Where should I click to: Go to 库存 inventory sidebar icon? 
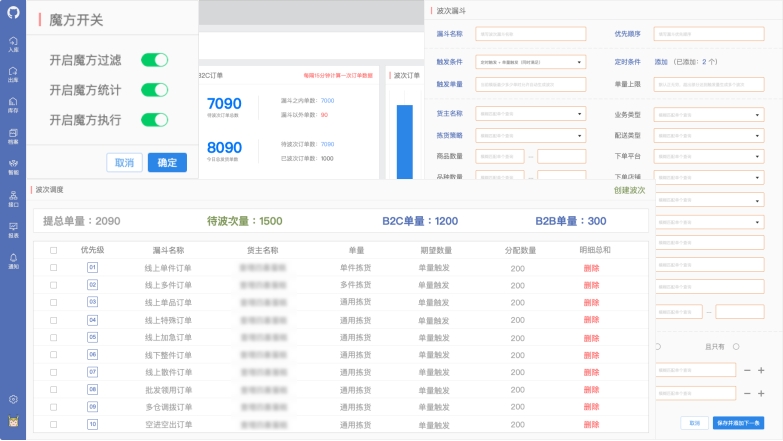click(x=13, y=105)
